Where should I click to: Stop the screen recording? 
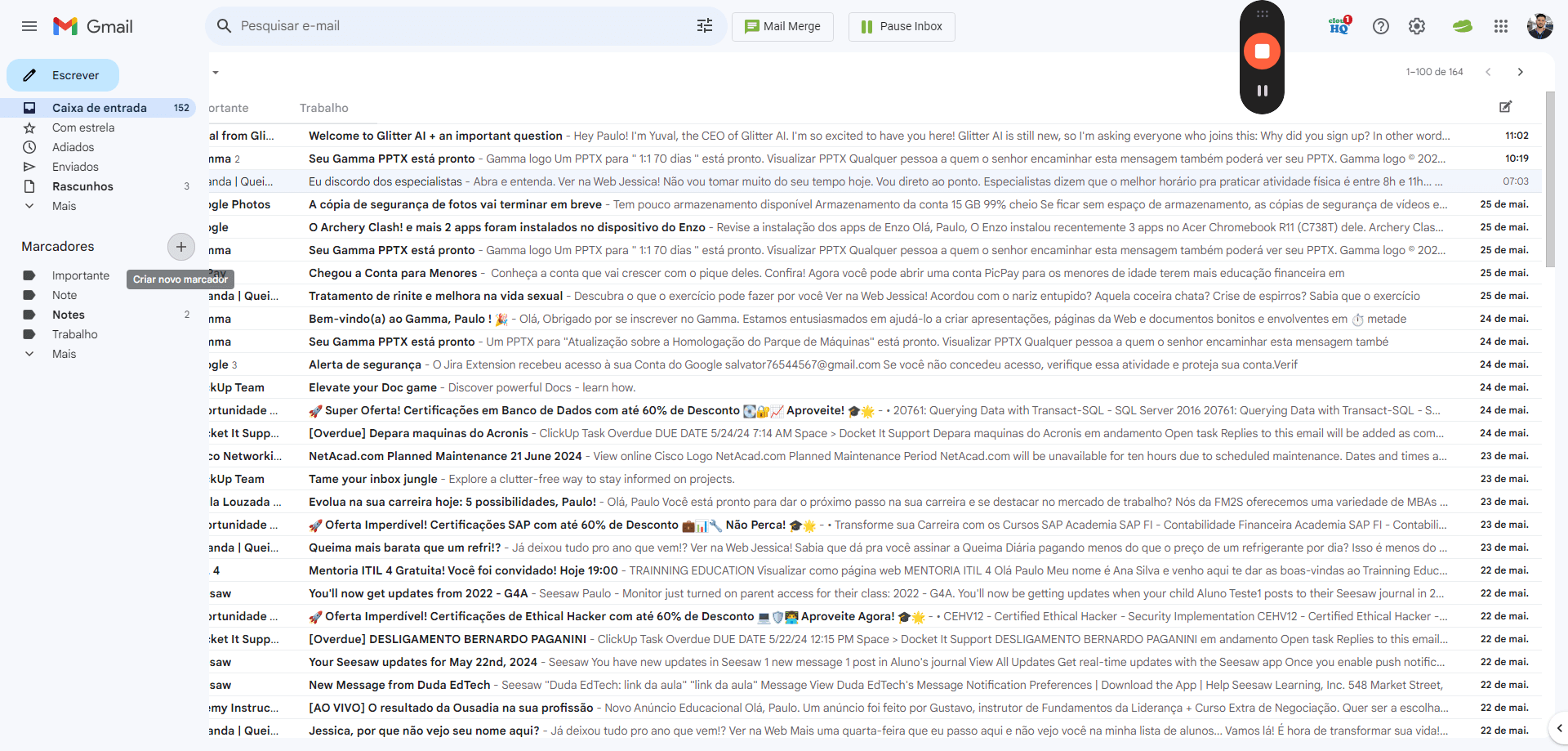click(1262, 51)
